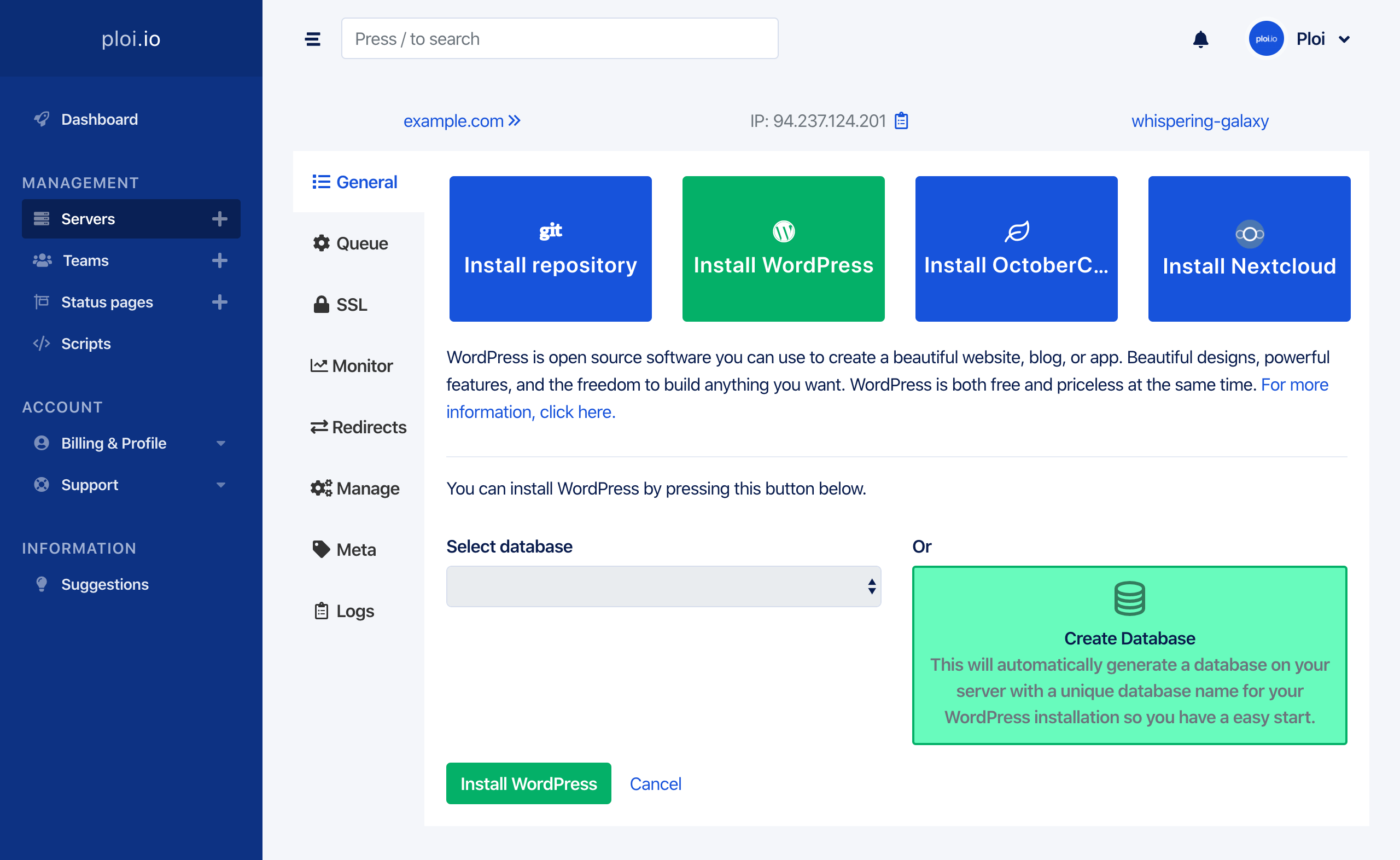Screen dimensions: 1400x860
Task: Click the plus icon next to Servers
Action: 219,219
